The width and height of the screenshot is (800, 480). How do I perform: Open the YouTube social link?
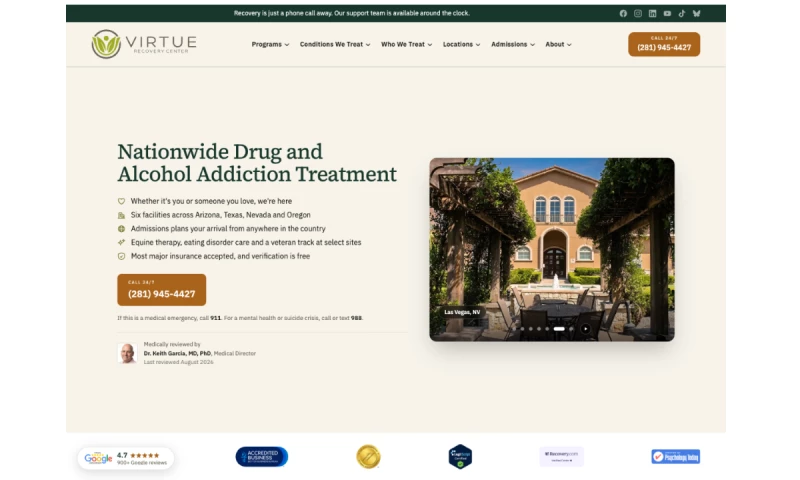coord(667,14)
